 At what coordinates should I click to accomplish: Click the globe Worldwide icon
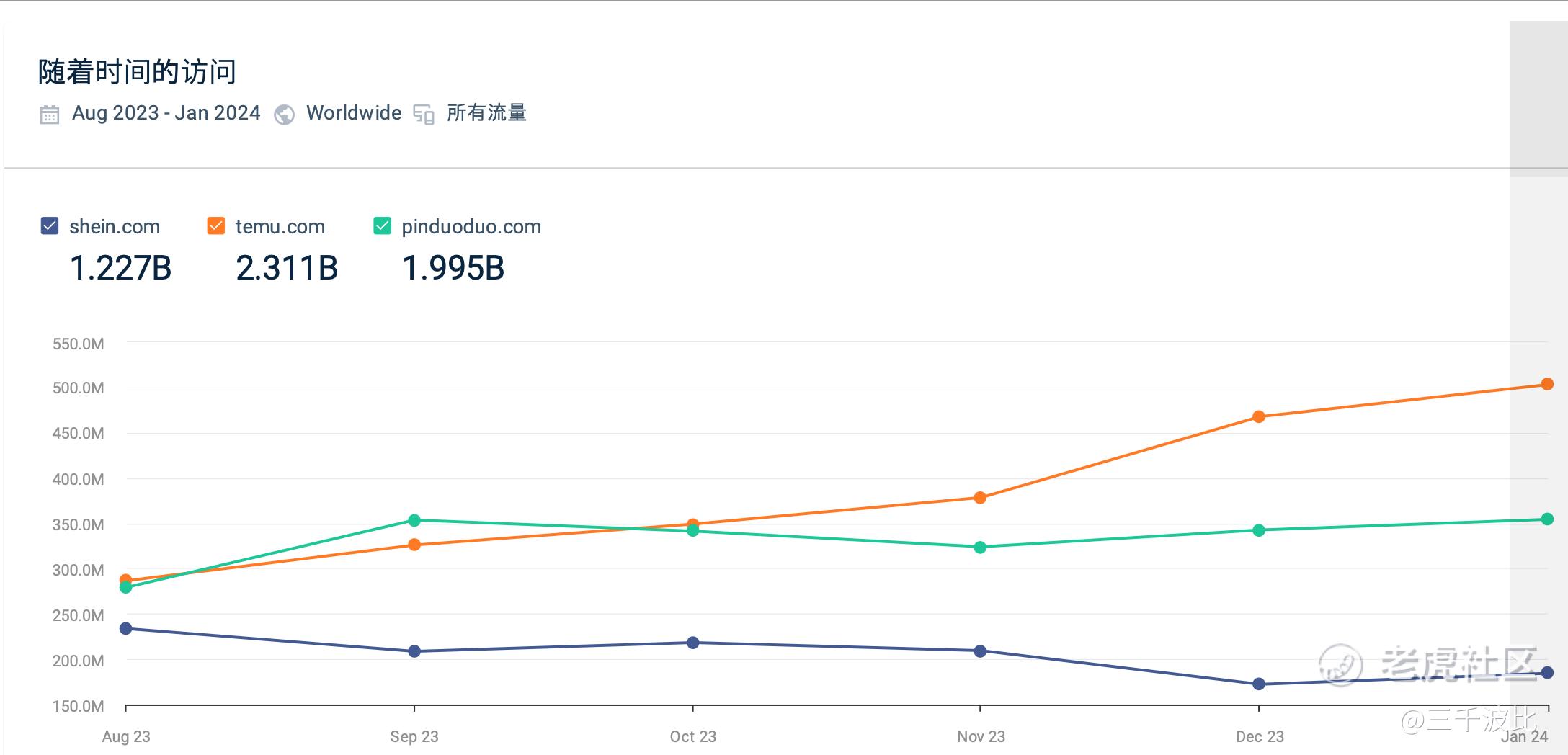click(284, 115)
